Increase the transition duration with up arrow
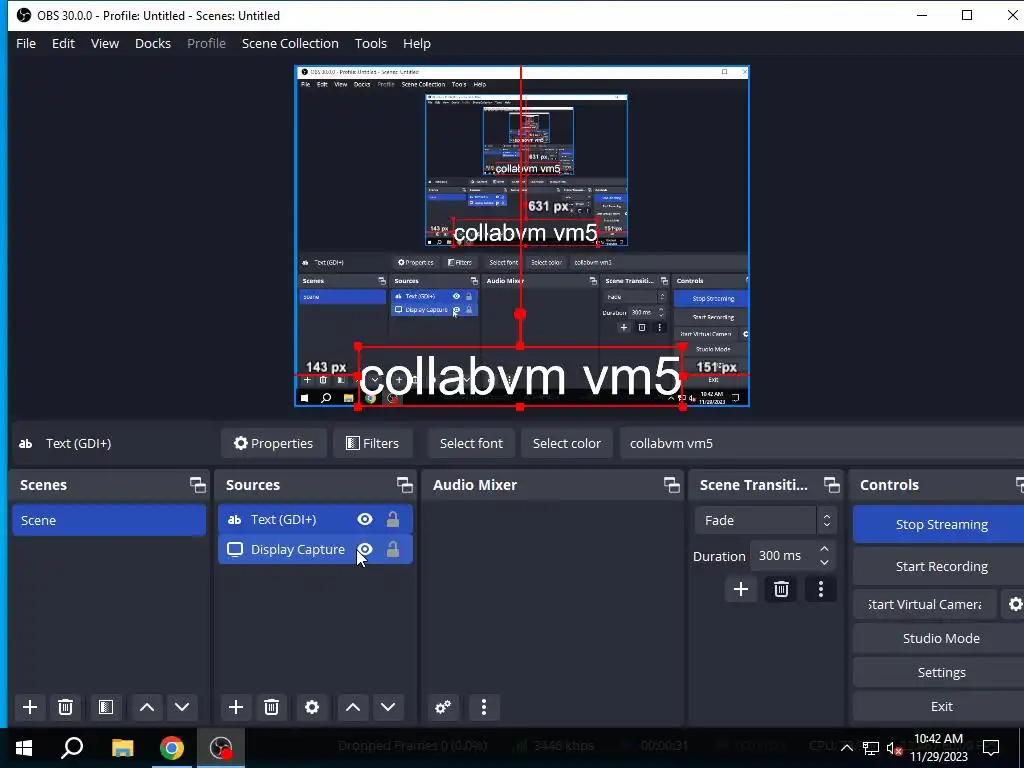This screenshot has width=1024, height=768. pos(825,549)
